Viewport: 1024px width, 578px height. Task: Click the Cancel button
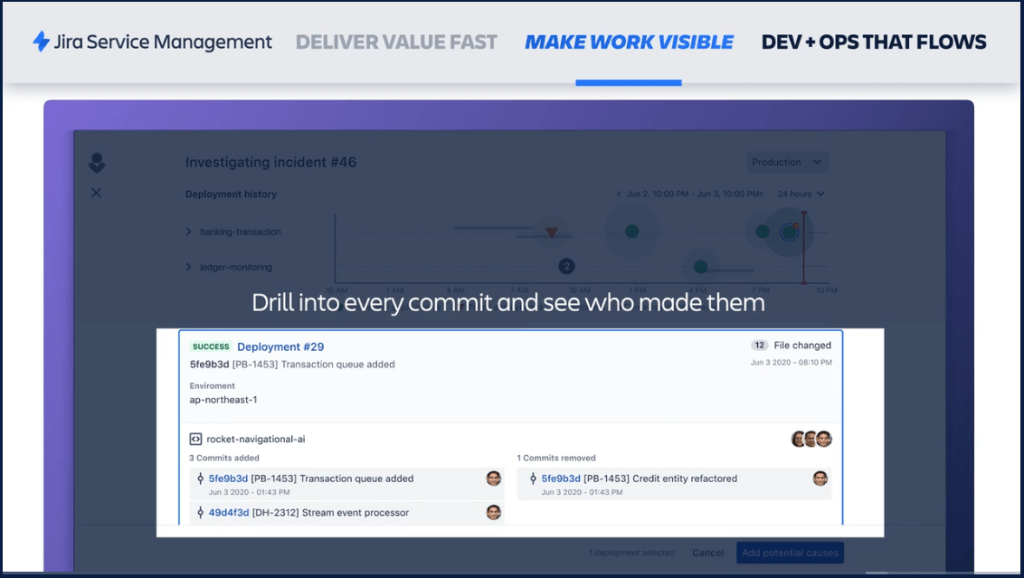coord(707,552)
